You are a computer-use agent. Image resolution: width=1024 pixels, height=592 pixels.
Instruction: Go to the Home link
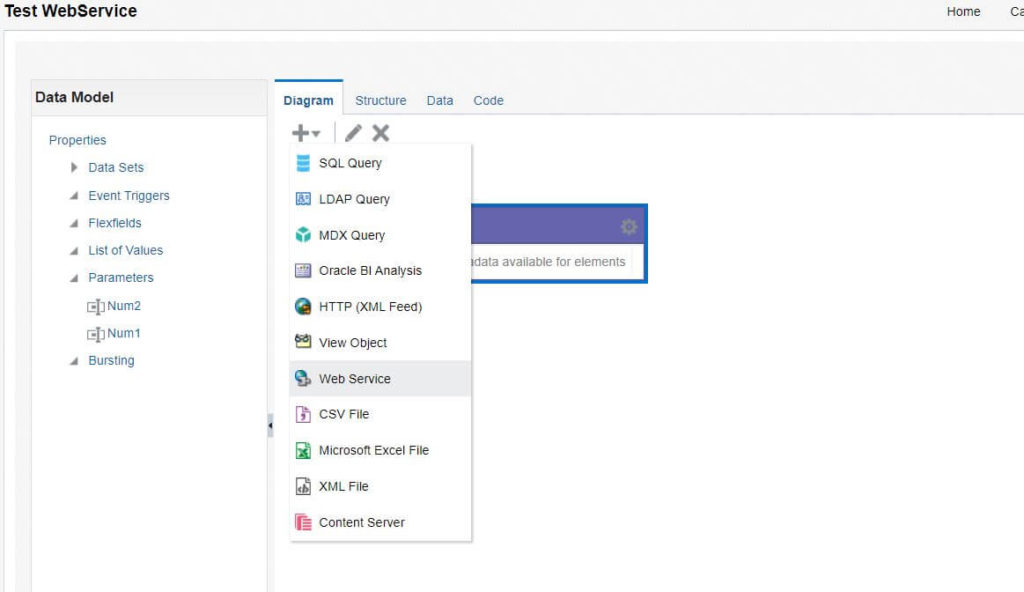[963, 11]
